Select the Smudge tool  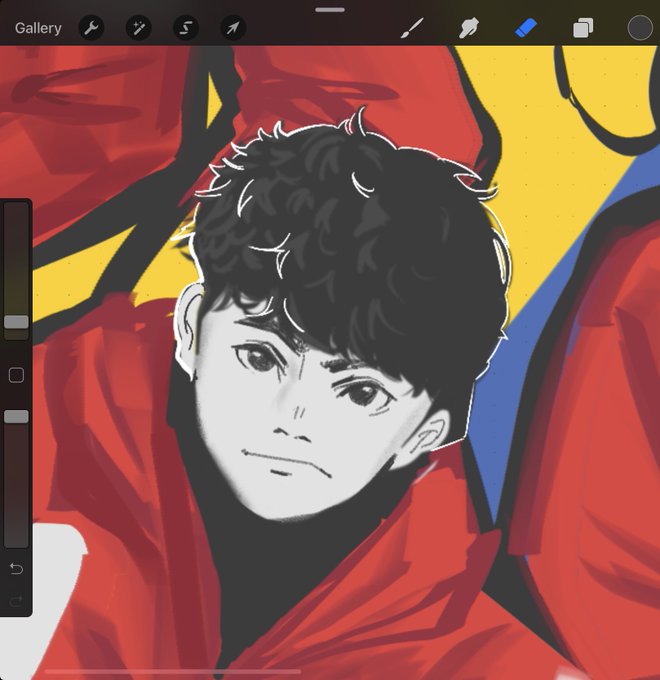tap(468, 28)
